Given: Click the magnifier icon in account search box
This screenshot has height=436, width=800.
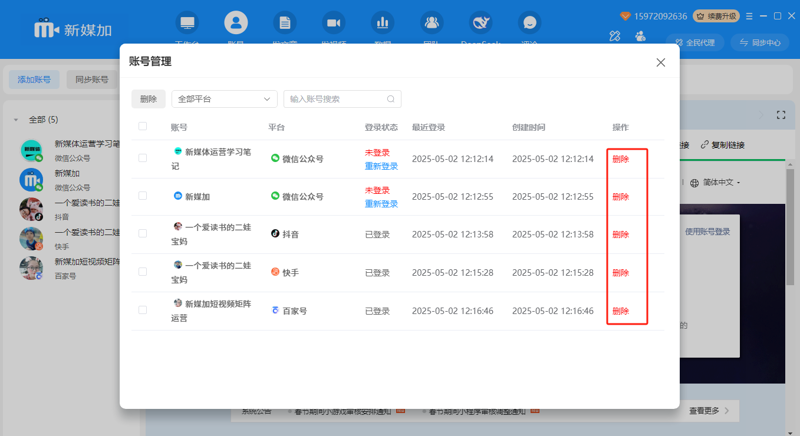Looking at the screenshot, I should [390, 99].
